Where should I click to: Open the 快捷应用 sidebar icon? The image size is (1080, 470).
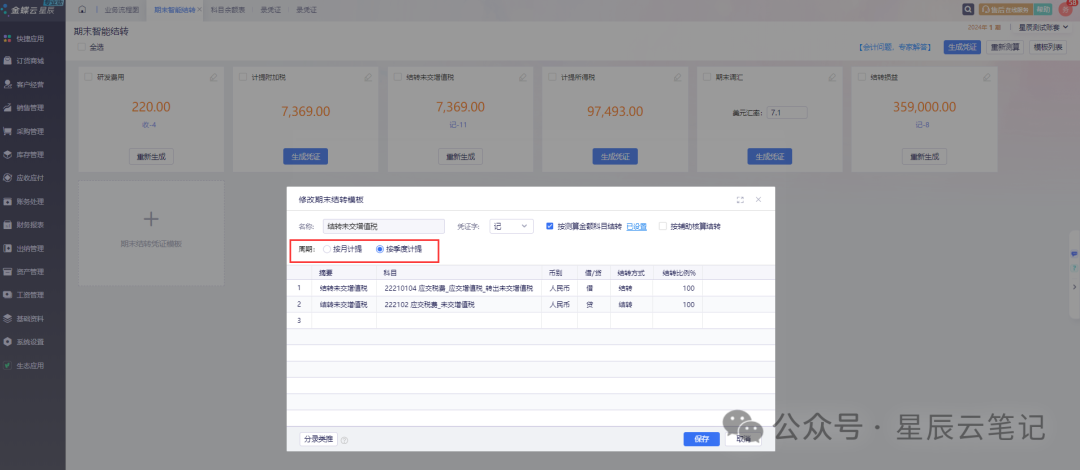(x=8, y=37)
